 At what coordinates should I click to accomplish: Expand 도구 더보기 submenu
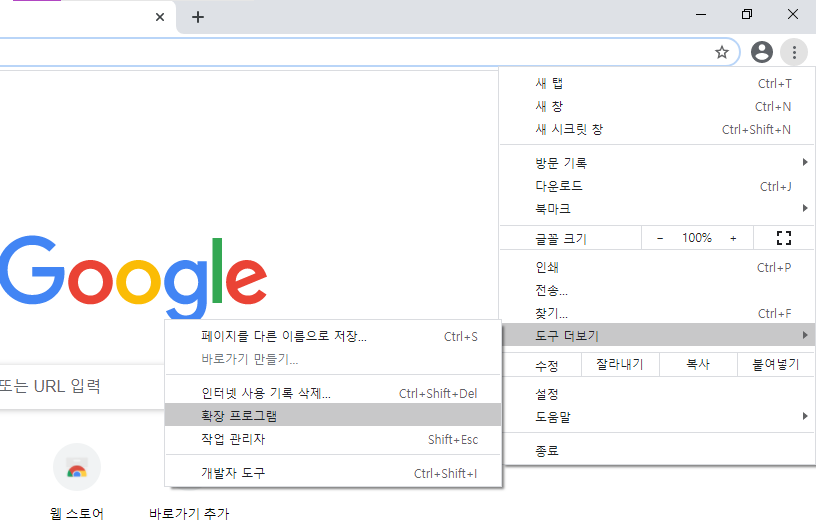(658, 335)
